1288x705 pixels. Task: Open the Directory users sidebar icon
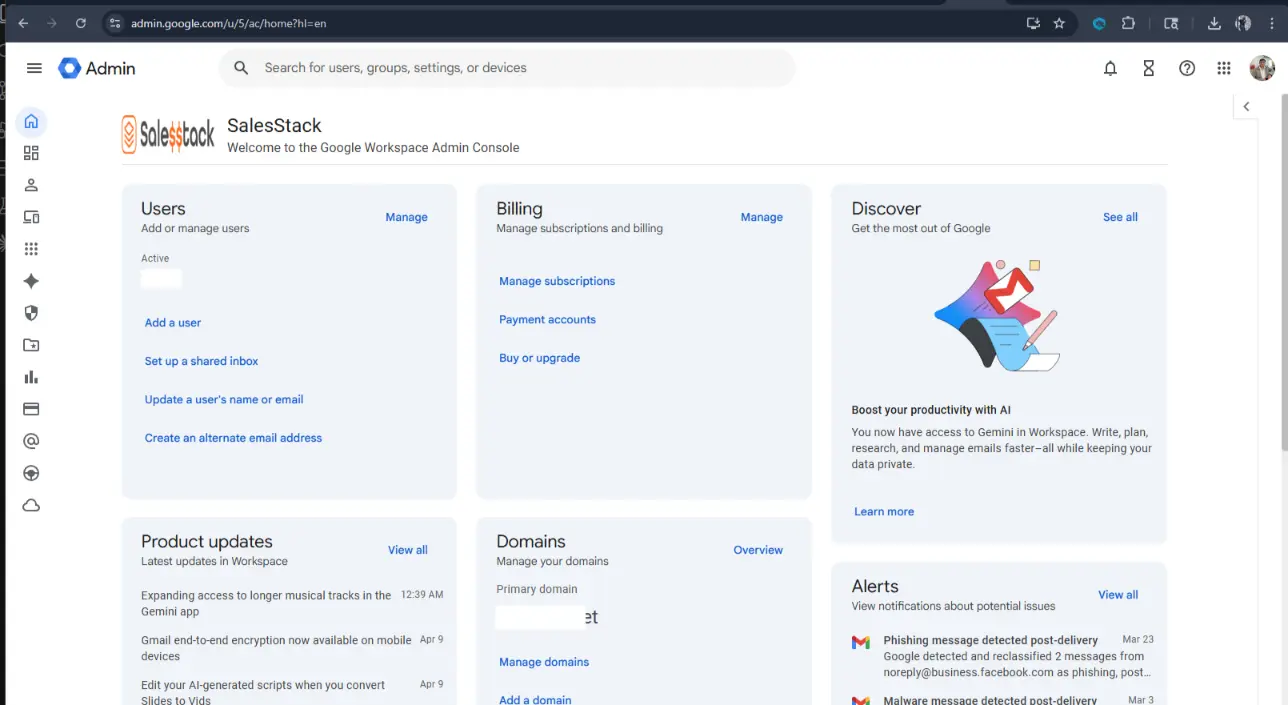point(31,185)
